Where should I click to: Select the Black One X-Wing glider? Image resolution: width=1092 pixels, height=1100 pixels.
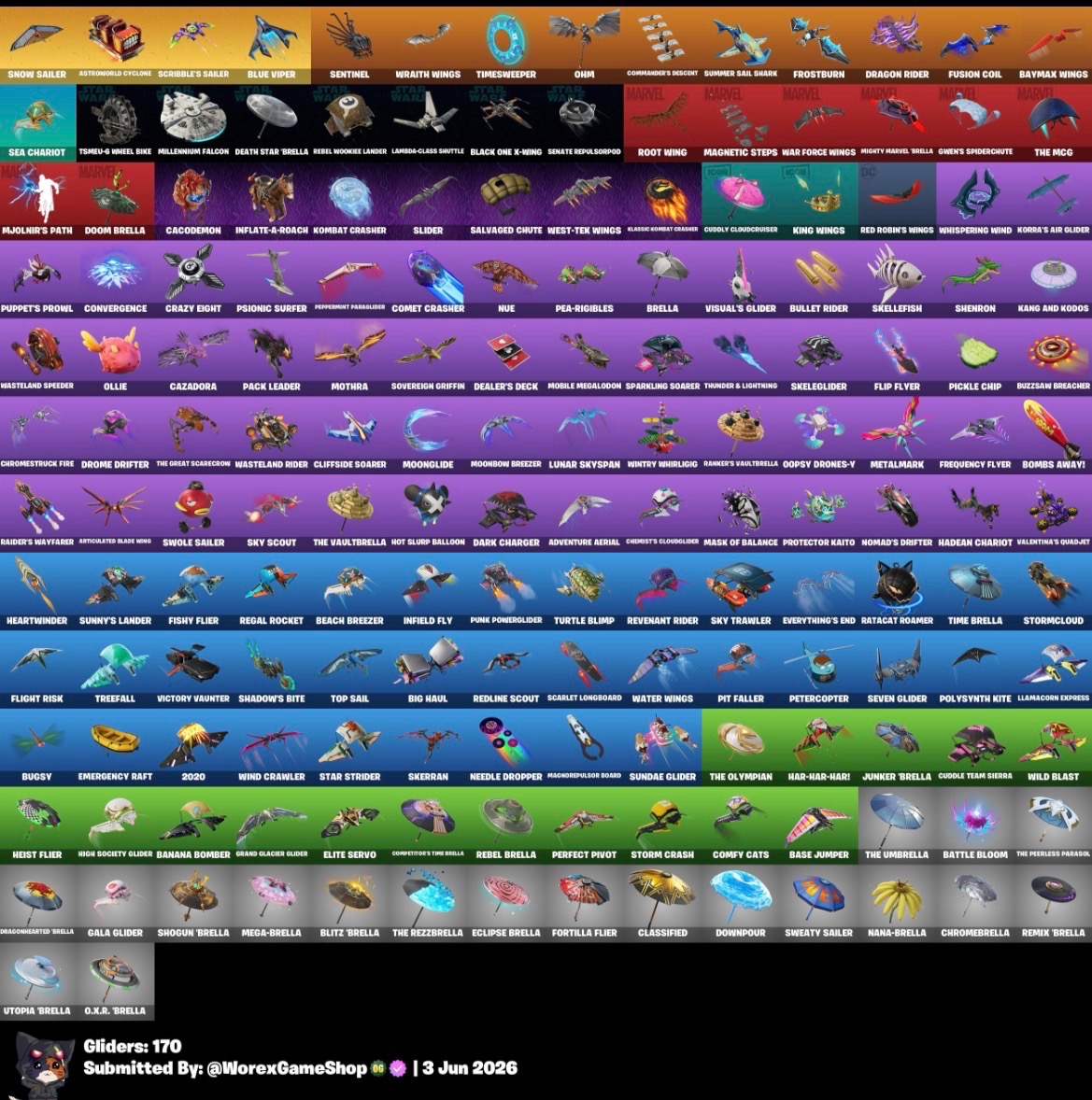tap(506, 122)
